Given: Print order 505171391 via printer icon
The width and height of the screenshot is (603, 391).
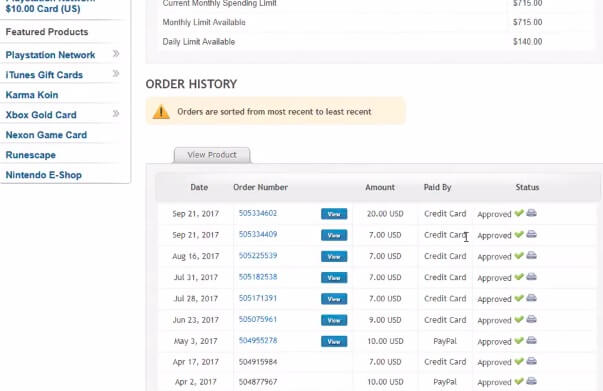Looking at the screenshot, I should pyautogui.click(x=531, y=298).
